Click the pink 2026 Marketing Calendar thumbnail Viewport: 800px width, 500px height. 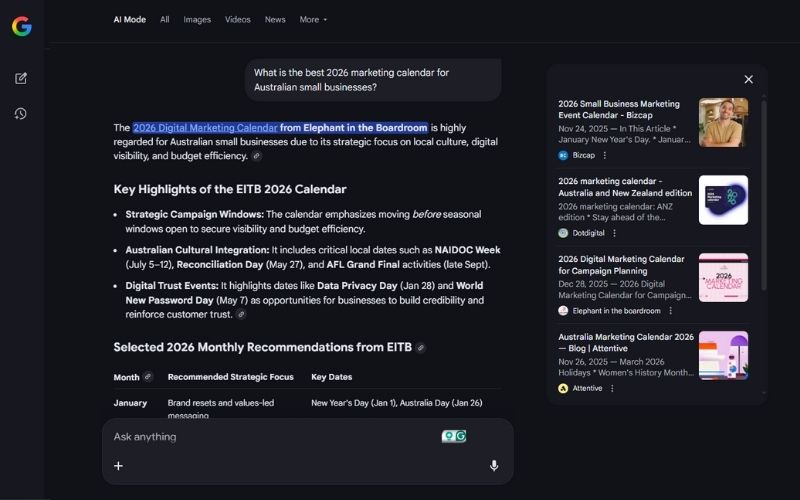coord(723,278)
